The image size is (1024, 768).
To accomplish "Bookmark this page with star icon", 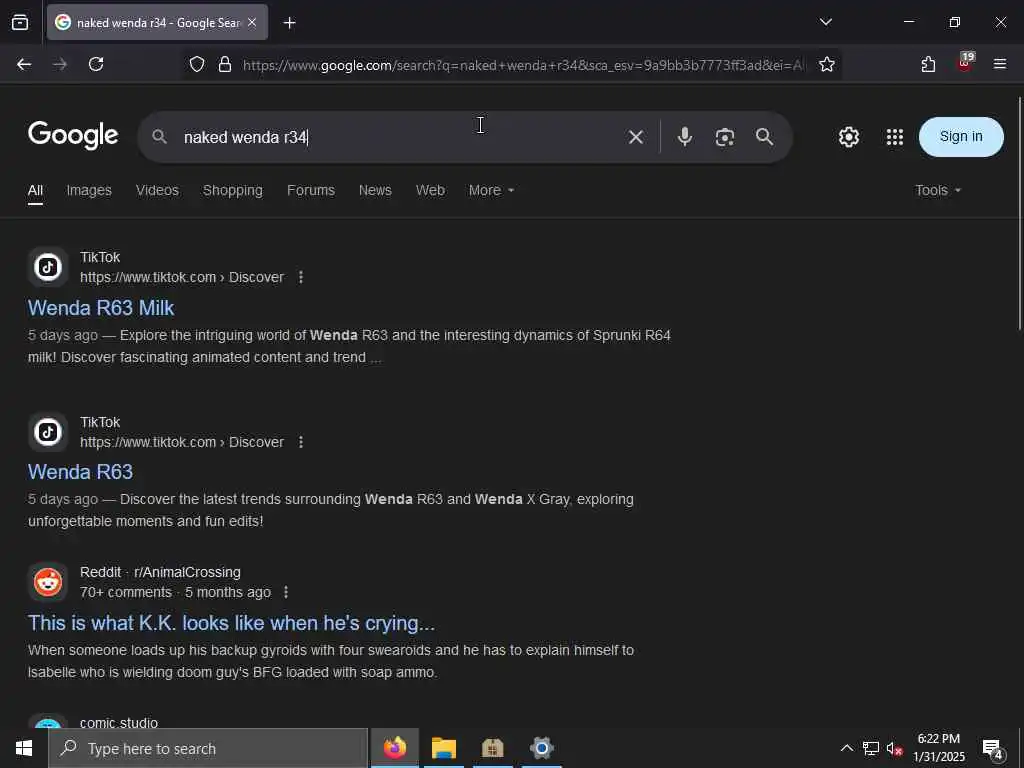I will (x=827, y=64).
